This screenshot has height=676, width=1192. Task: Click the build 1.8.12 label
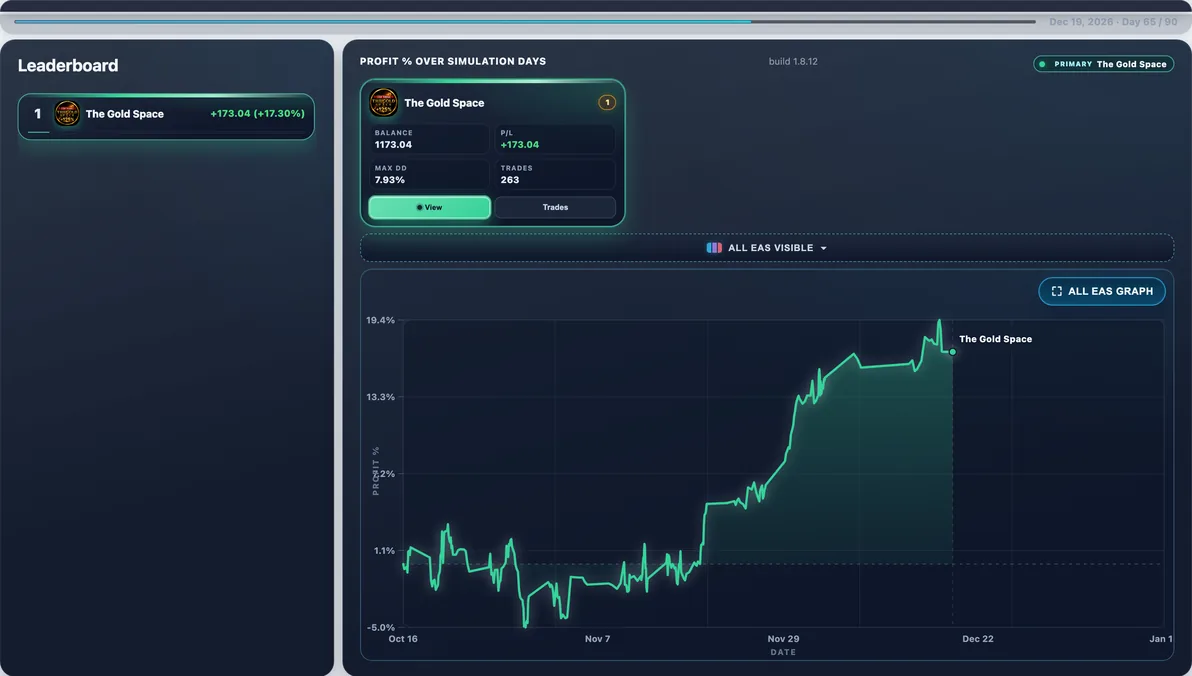[x=793, y=62]
